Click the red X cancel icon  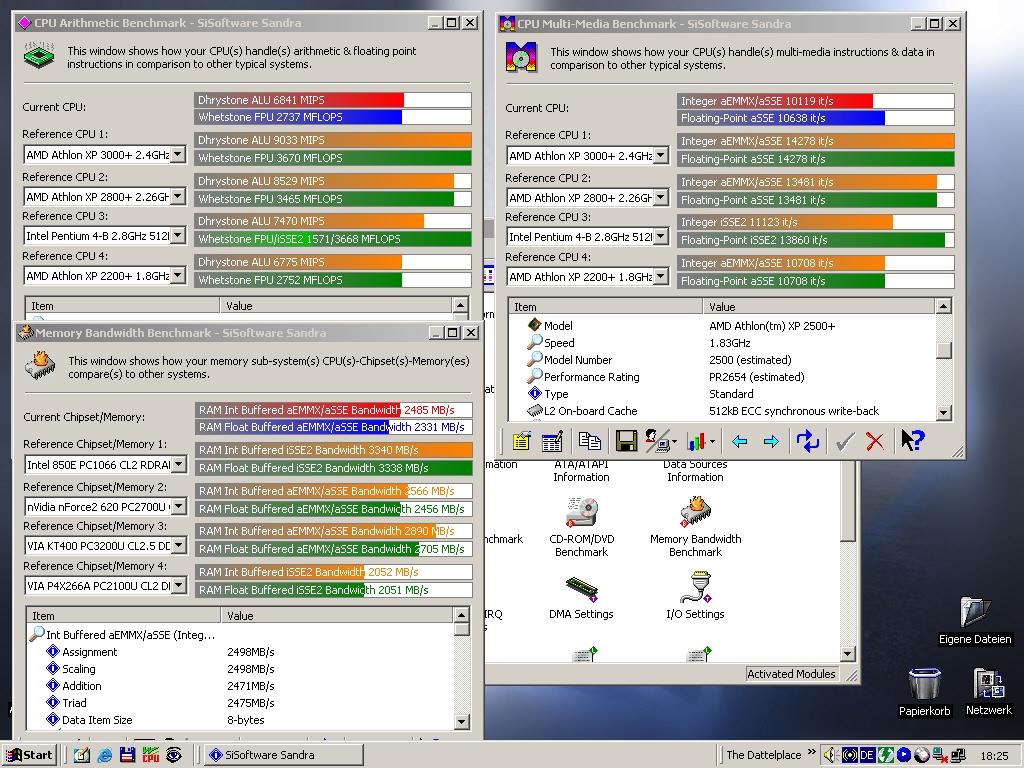875,441
